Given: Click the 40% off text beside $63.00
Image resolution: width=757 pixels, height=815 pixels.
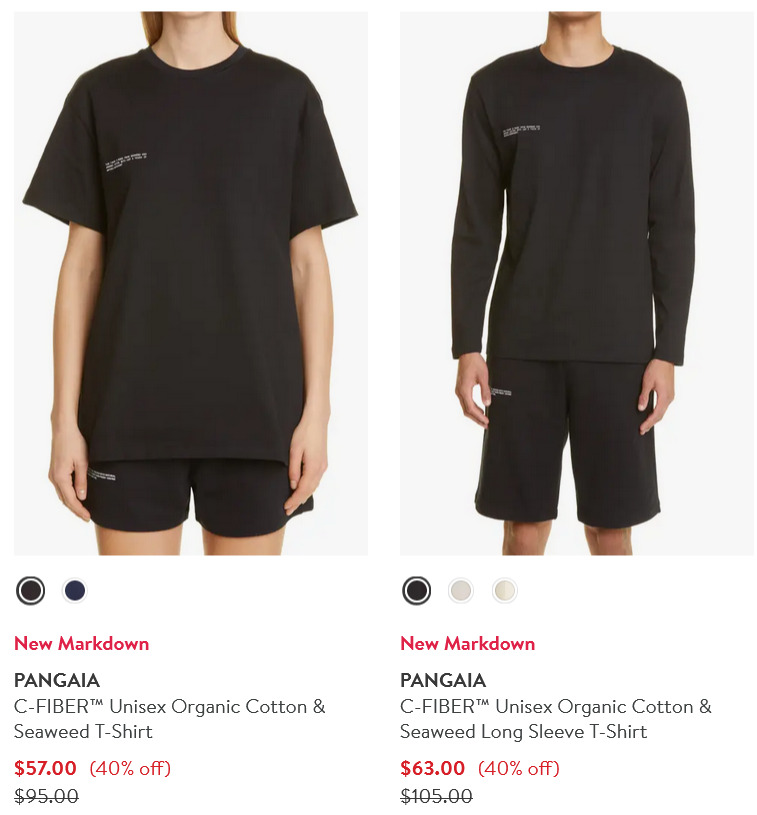Looking at the screenshot, I should [519, 768].
